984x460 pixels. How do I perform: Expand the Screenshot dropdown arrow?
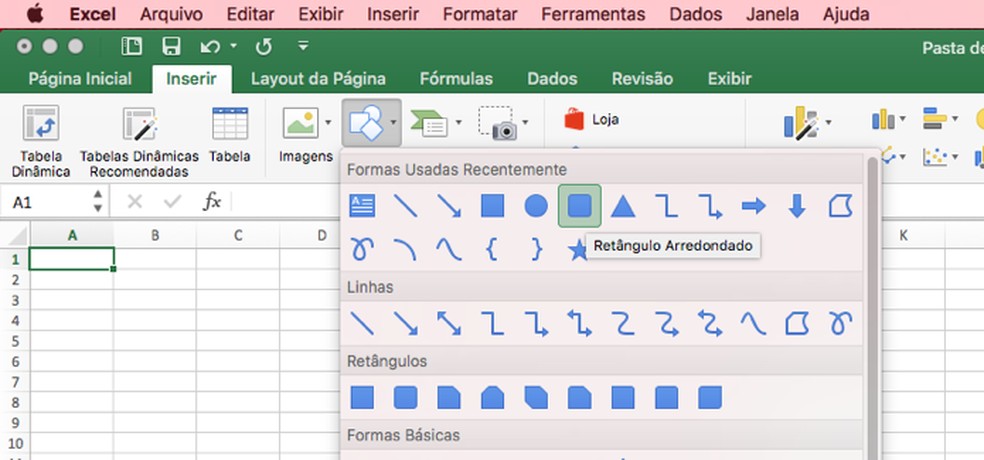pyautogui.click(x=525, y=122)
